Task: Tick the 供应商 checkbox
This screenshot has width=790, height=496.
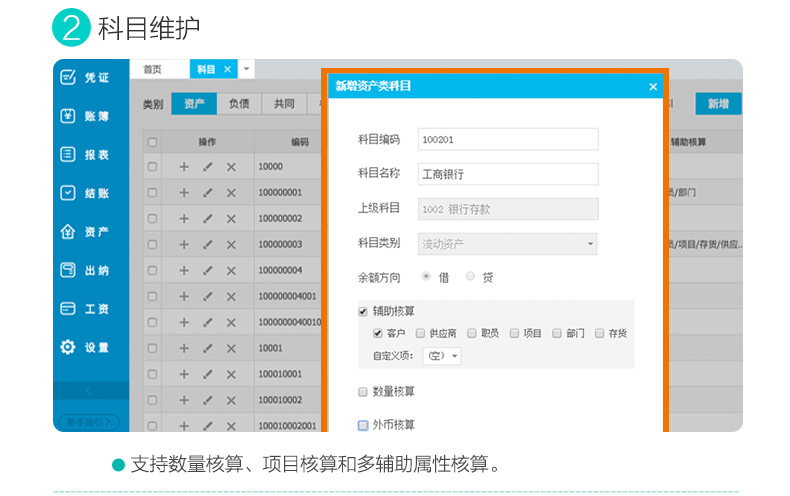Action: point(421,334)
